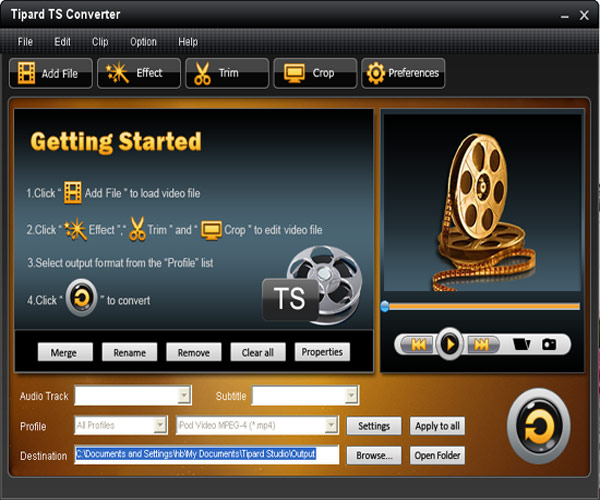Click the Merge button

click(65, 352)
